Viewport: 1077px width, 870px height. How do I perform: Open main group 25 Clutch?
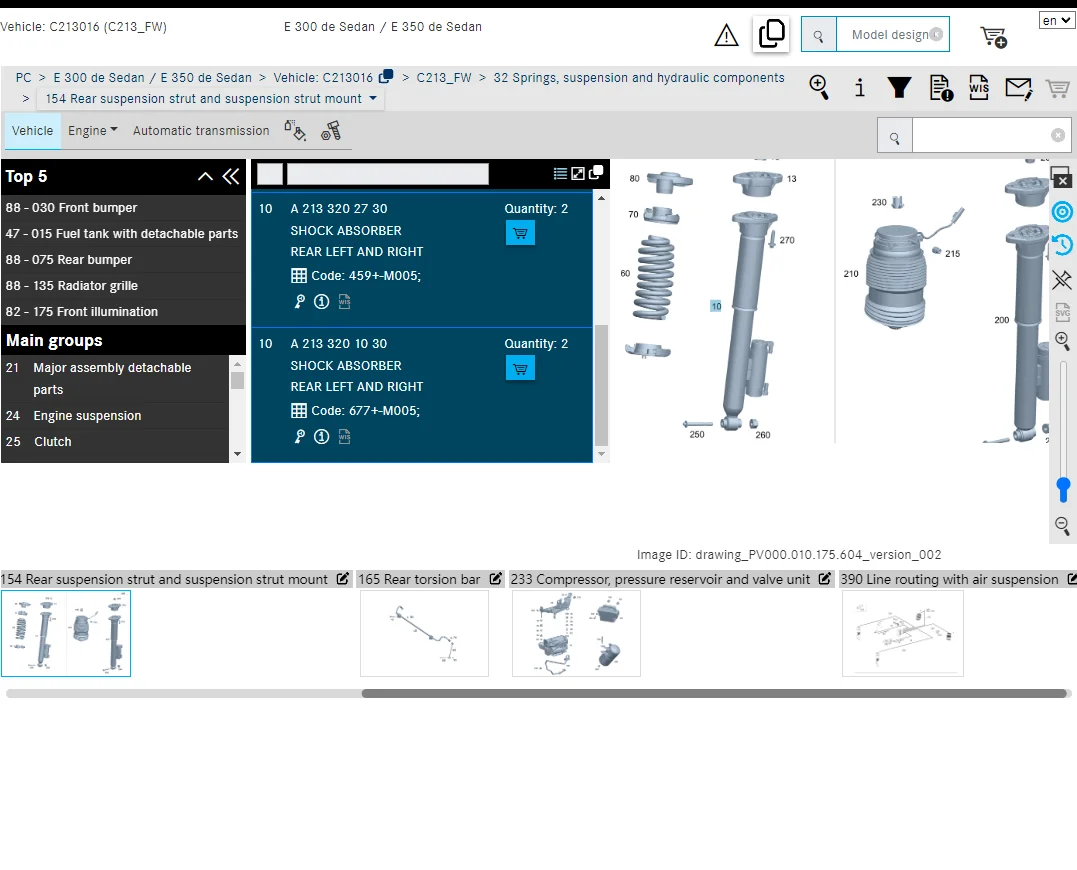115,442
